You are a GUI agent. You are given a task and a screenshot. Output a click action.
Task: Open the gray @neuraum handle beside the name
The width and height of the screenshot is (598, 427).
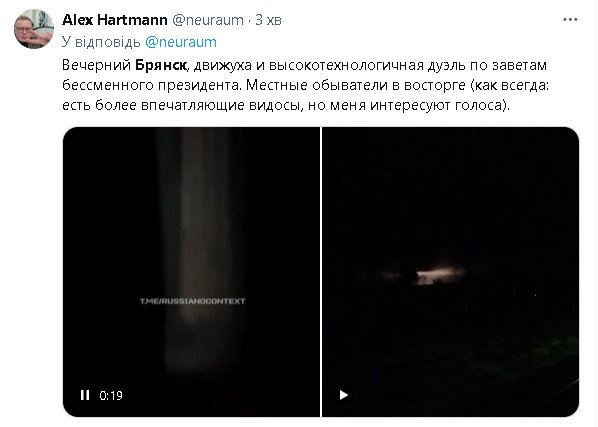[x=208, y=20]
